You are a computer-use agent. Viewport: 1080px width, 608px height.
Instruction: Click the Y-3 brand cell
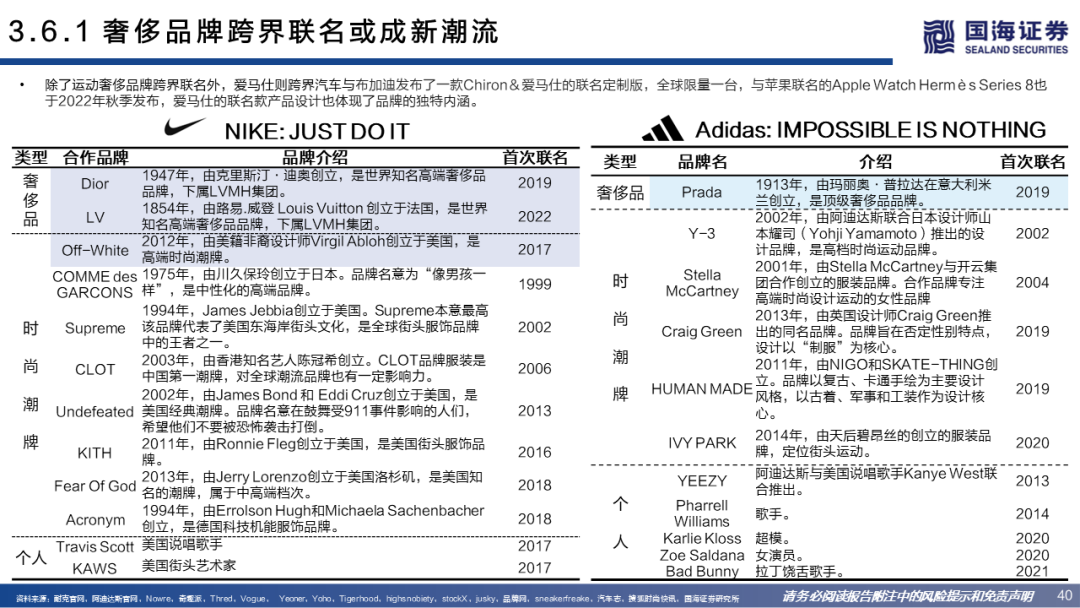(702, 233)
